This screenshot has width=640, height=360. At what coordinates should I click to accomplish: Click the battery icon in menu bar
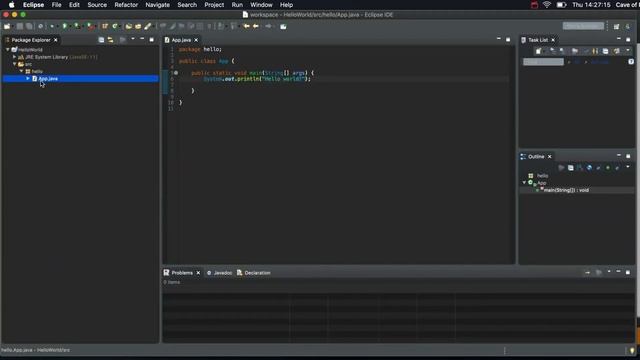pos(562,5)
